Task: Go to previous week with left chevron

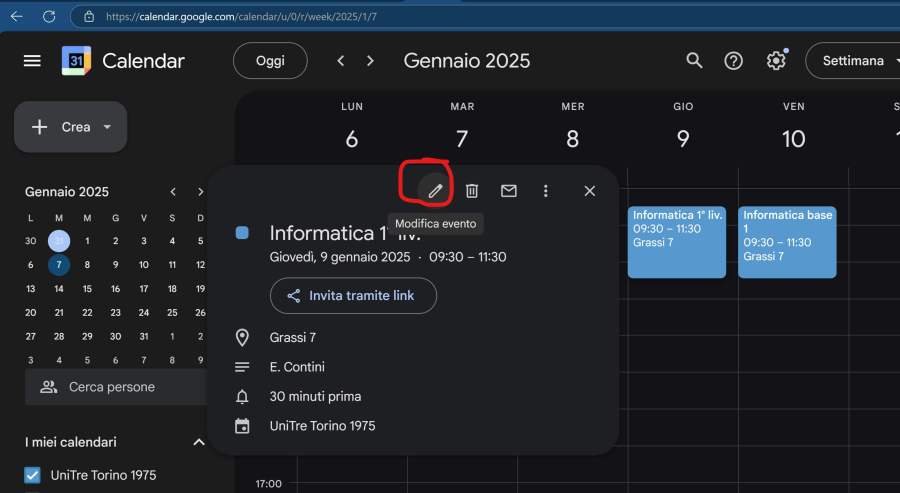Action: 341,61
